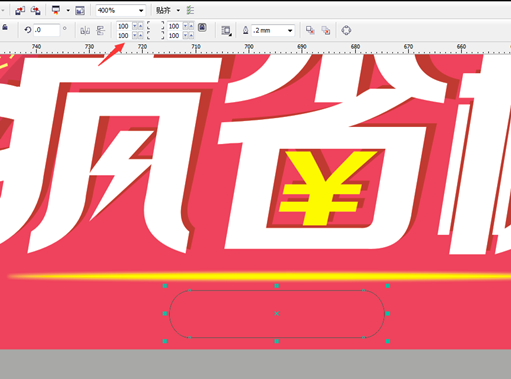The image size is (511, 379).
Task: Decrease the bottom-right corner radius value
Action: pos(185,35)
